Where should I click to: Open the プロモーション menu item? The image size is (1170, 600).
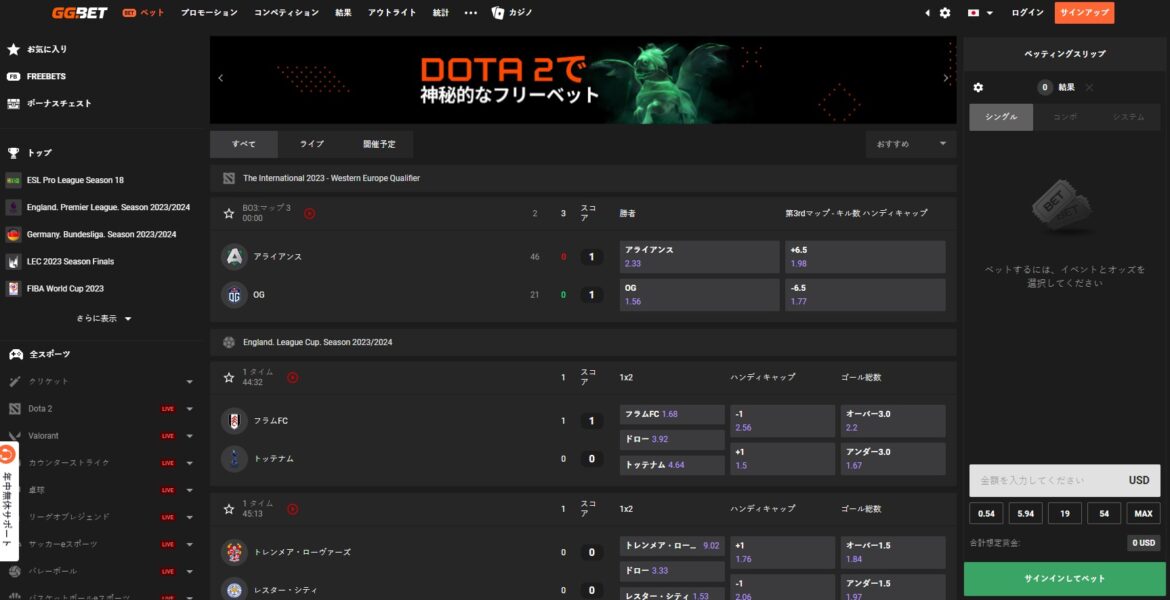[x=209, y=13]
